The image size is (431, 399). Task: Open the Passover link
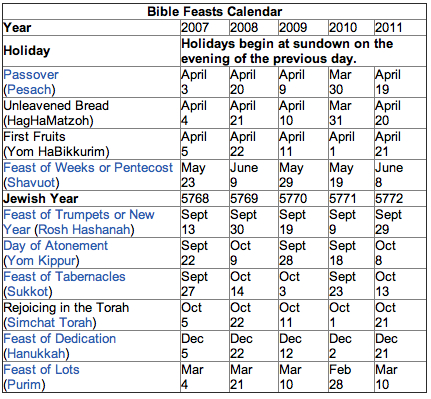[x=31, y=75]
